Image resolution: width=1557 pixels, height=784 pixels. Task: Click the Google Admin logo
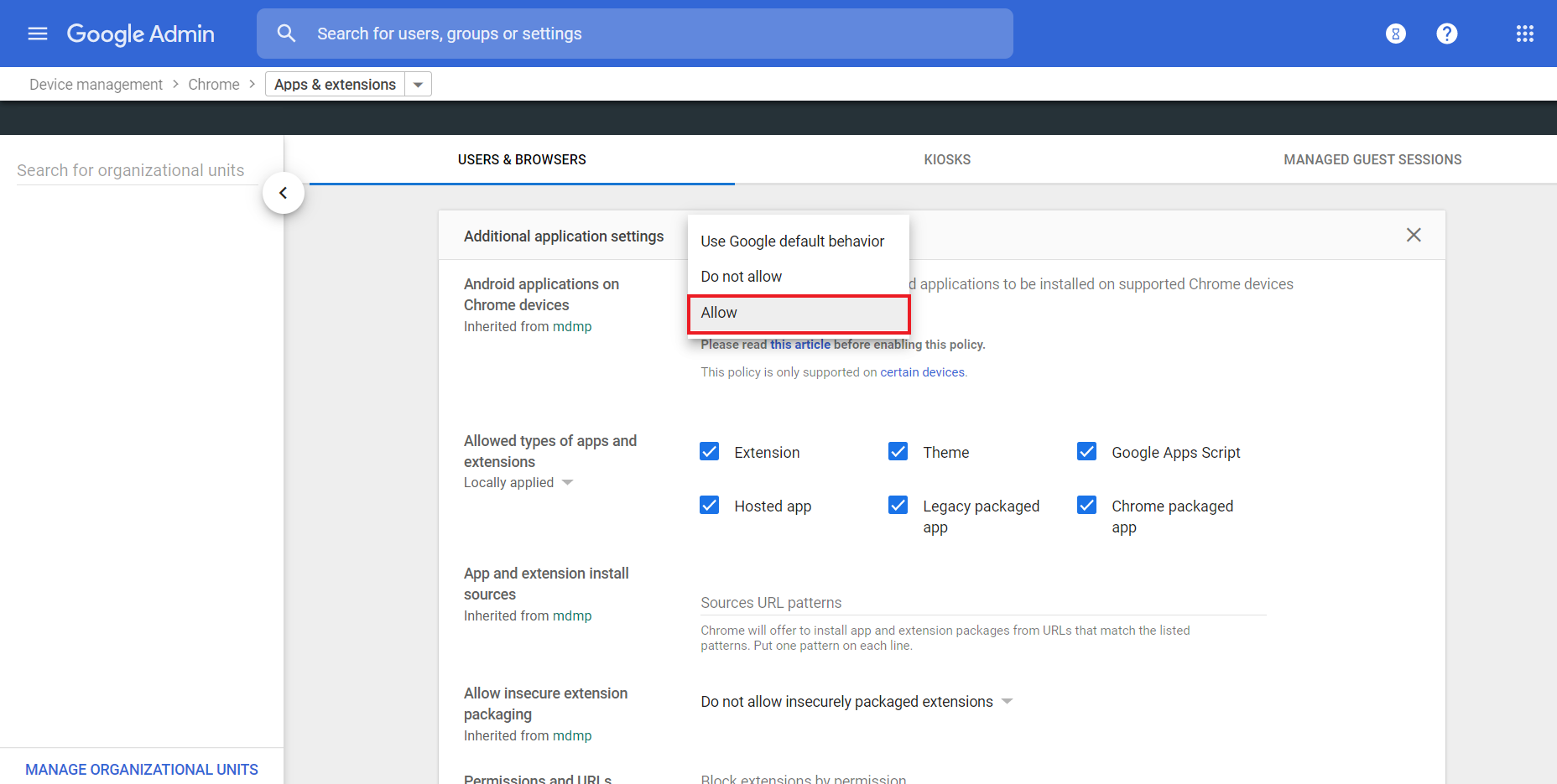click(141, 34)
